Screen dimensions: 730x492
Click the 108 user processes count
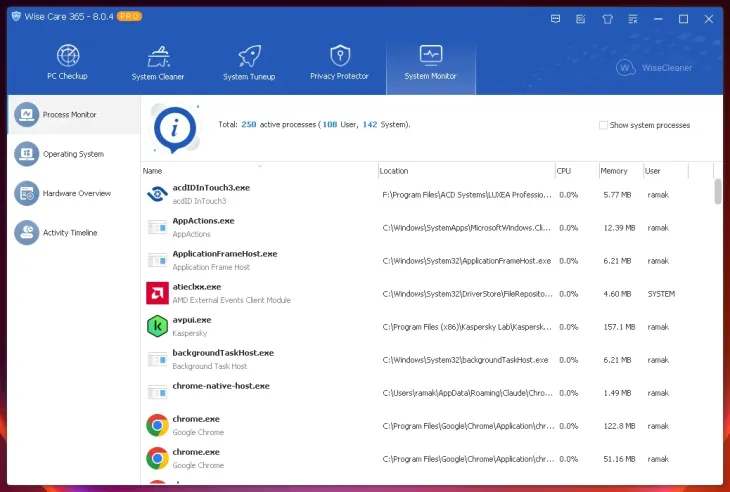(330, 124)
